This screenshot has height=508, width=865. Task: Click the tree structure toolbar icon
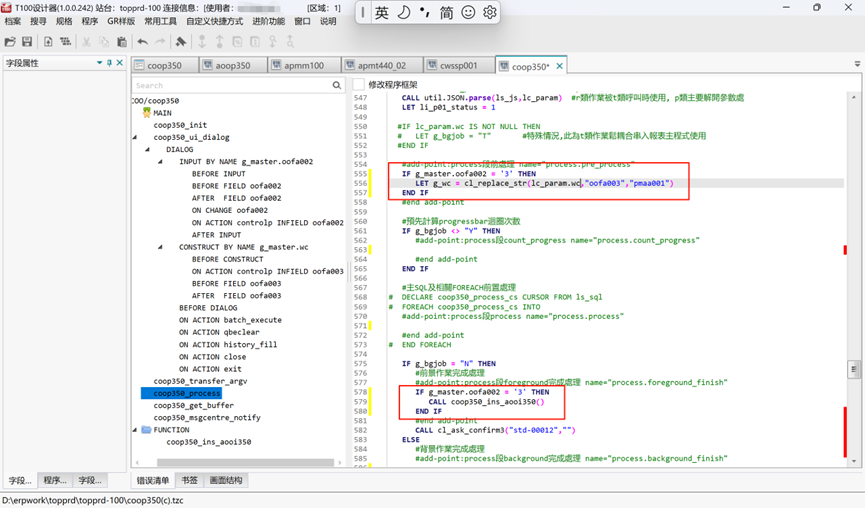click(x=66, y=41)
